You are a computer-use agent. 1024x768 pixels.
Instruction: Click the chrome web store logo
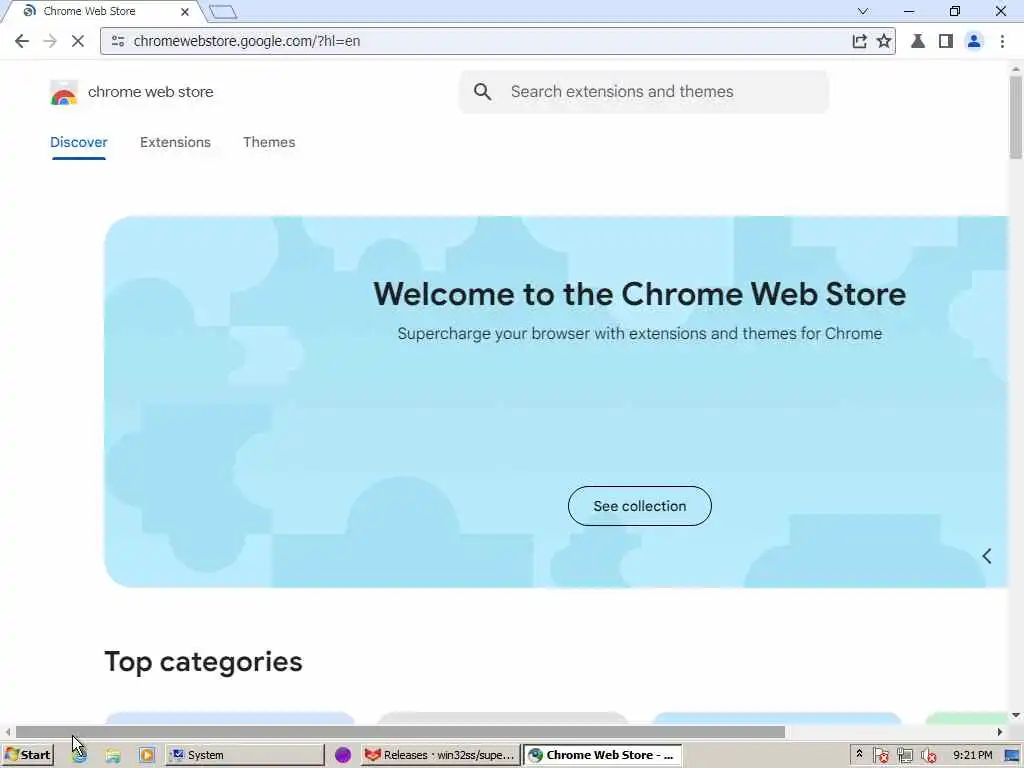point(64,93)
